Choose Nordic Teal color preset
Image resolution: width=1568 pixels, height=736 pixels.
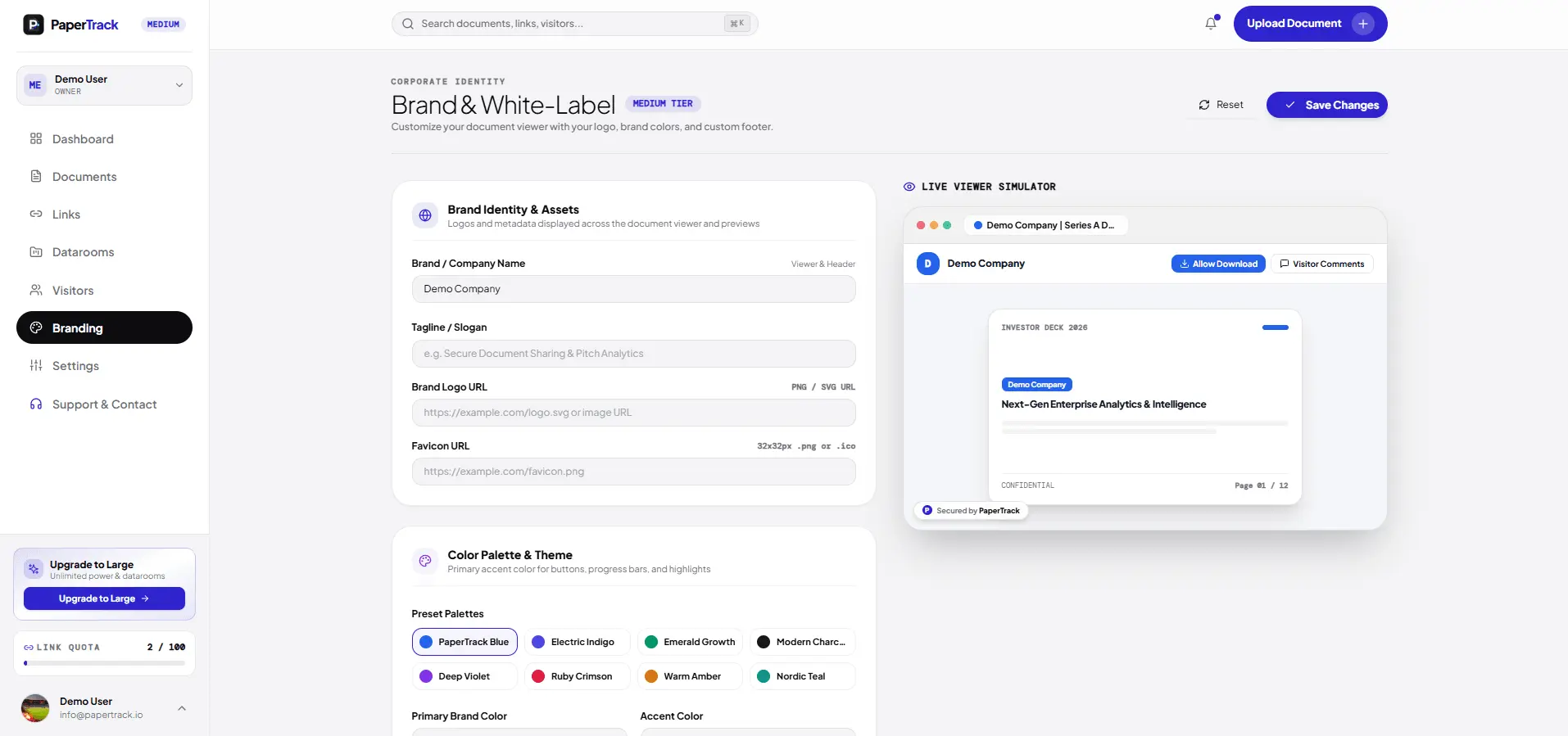tap(803, 676)
